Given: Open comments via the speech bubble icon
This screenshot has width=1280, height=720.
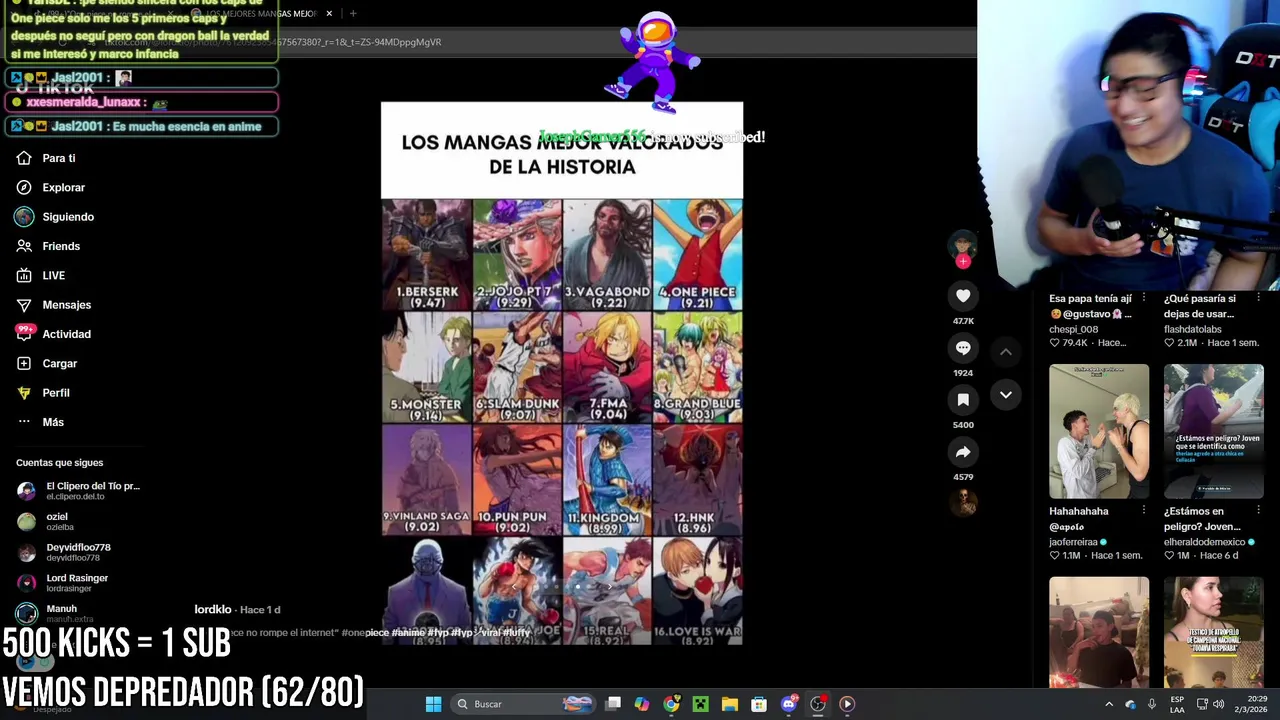Looking at the screenshot, I should click(x=963, y=348).
